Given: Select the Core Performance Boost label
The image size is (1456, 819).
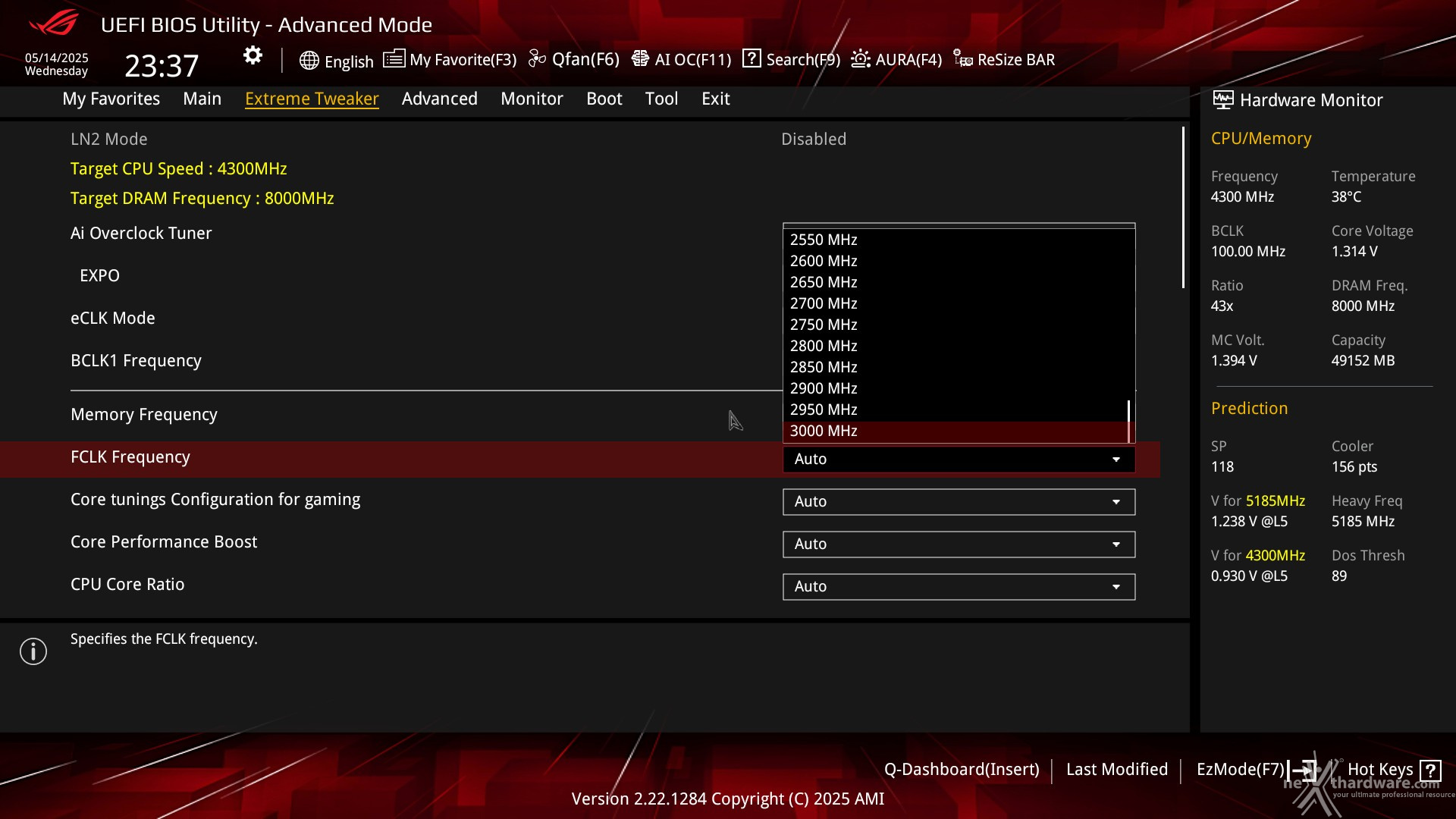Looking at the screenshot, I should point(164,542).
